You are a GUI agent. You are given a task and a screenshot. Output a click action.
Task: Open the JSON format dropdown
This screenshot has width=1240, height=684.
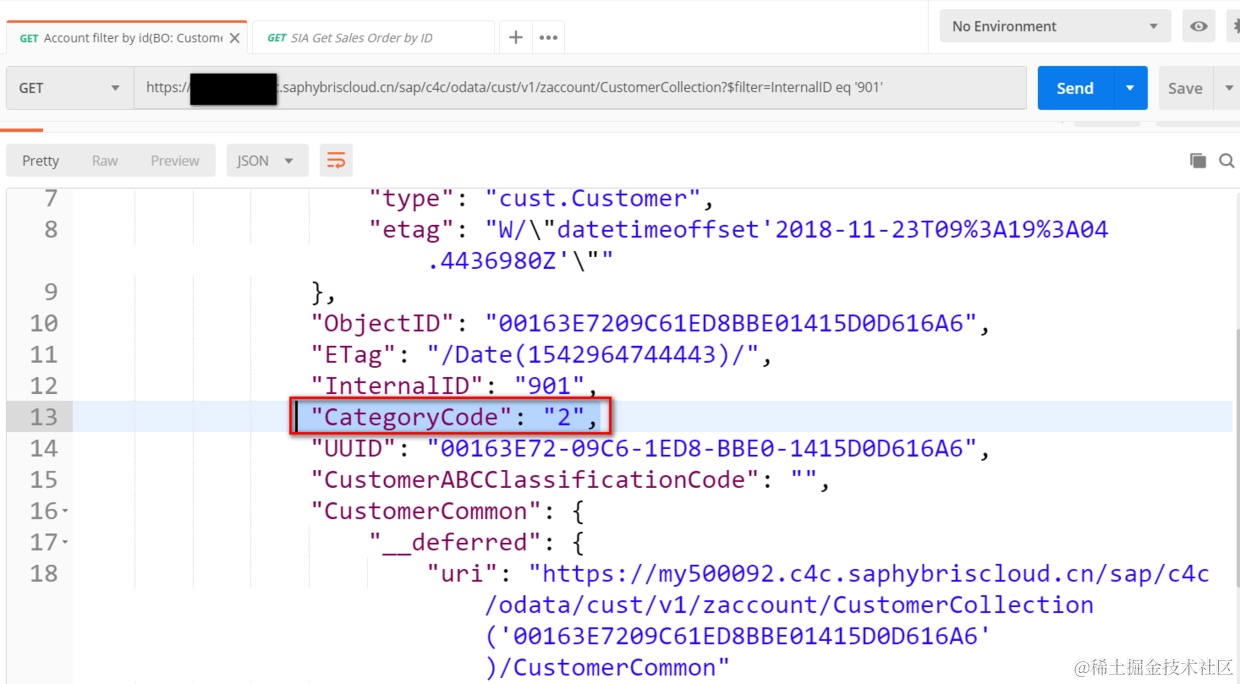(x=266, y=160)
